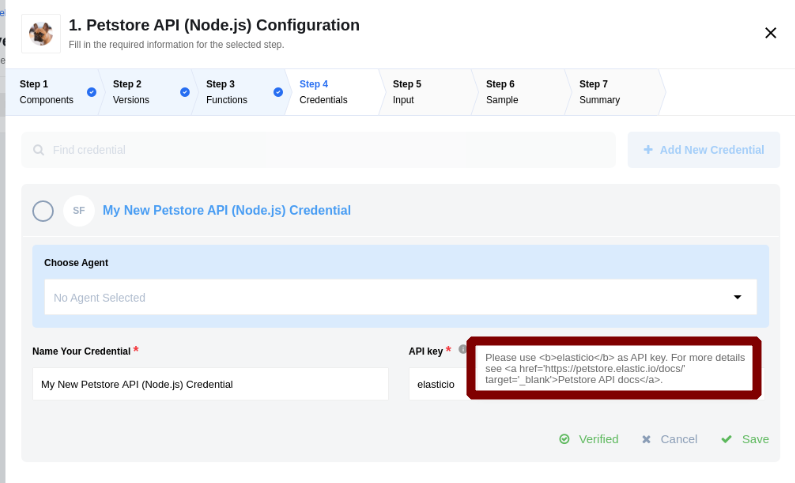Select Step 4 Credentials tab
This screenshot has height=483, width=795.
point(332,92)
